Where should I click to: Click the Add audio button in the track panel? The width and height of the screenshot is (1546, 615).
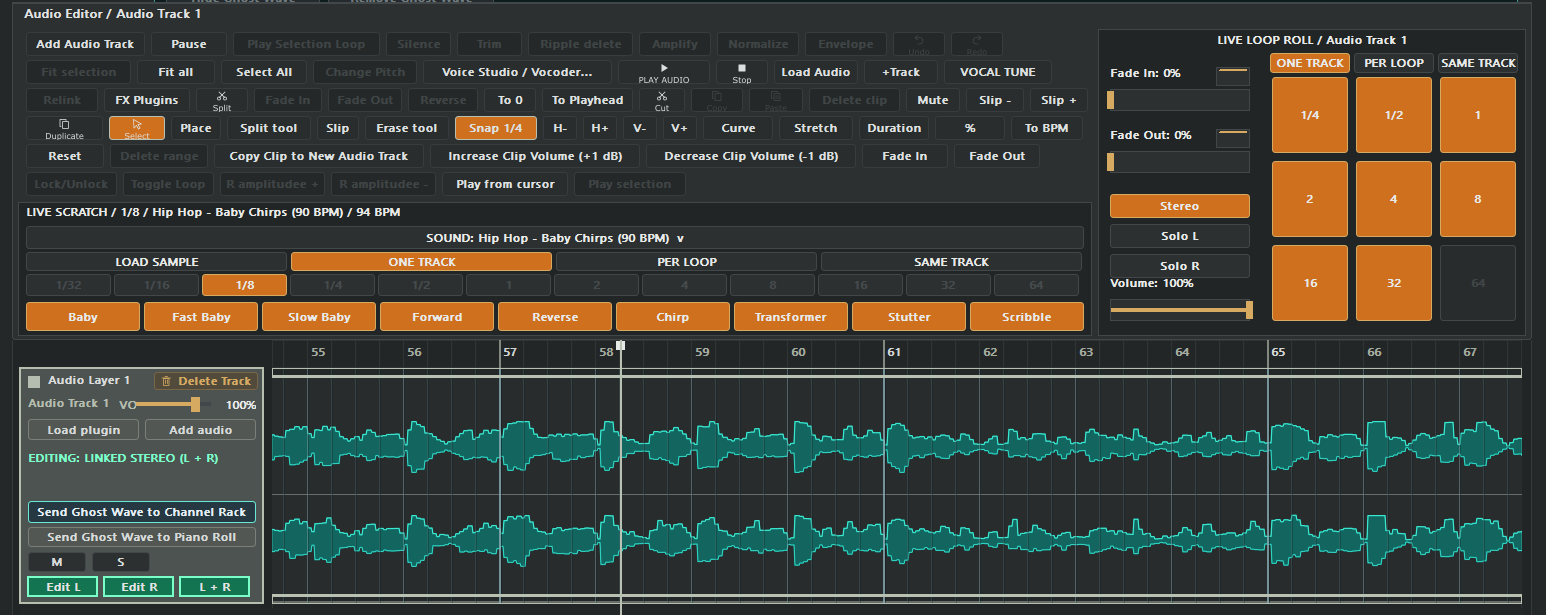200,430
